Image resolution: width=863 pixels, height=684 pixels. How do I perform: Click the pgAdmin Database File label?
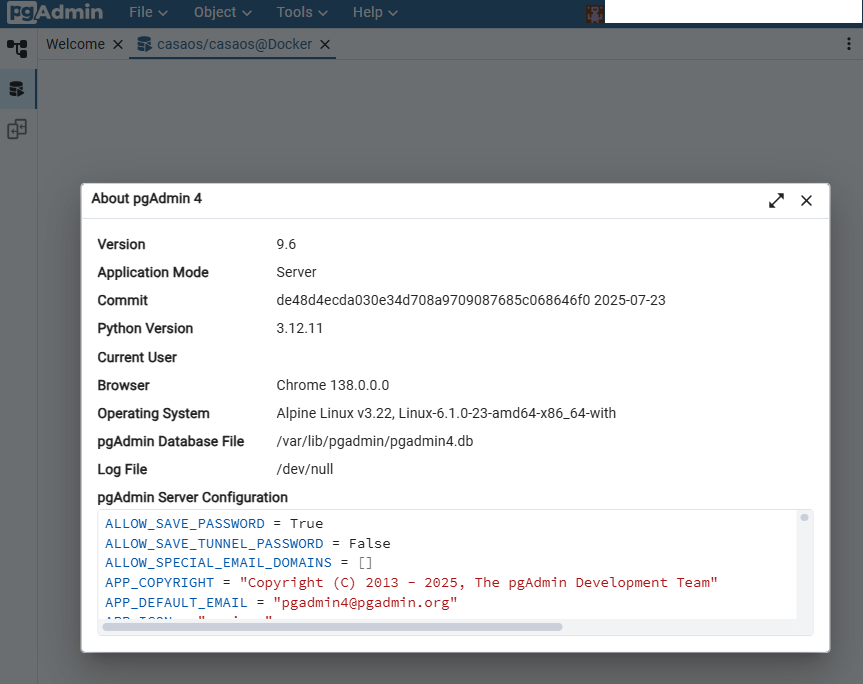coord(171,441)
